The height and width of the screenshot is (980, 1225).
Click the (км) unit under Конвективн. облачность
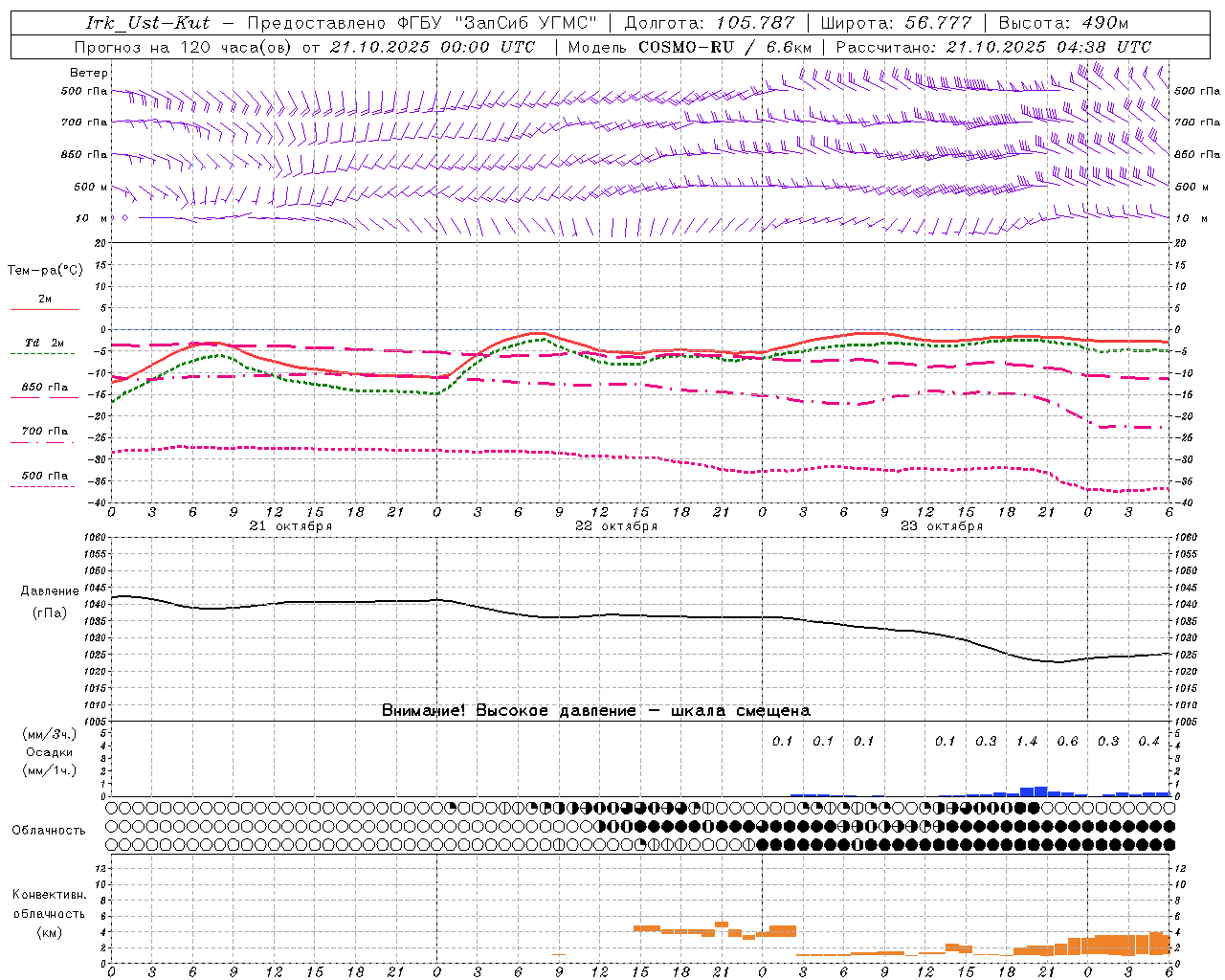(x=49, y=932)
